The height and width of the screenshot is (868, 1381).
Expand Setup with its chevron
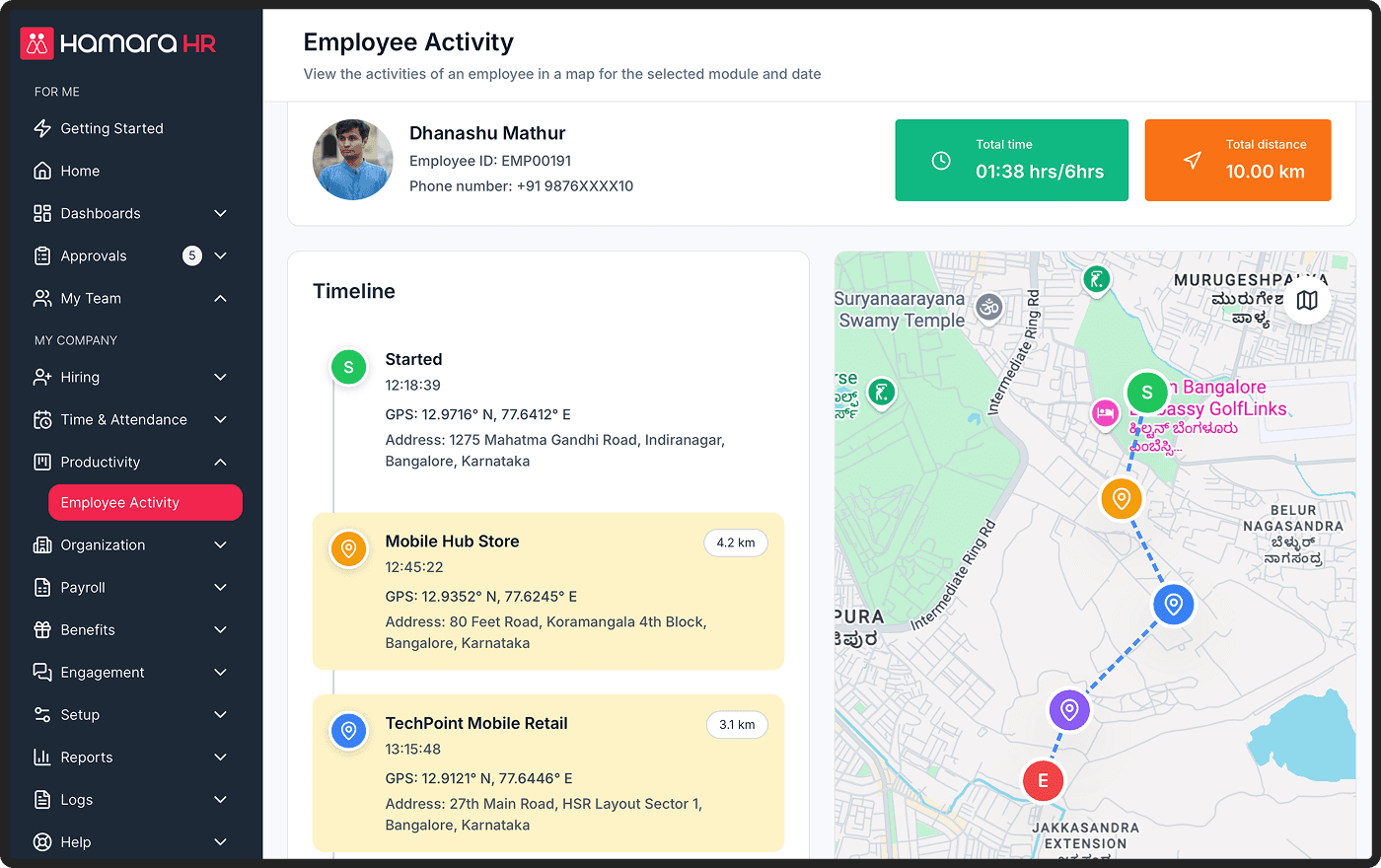click(x=221, y=714)
